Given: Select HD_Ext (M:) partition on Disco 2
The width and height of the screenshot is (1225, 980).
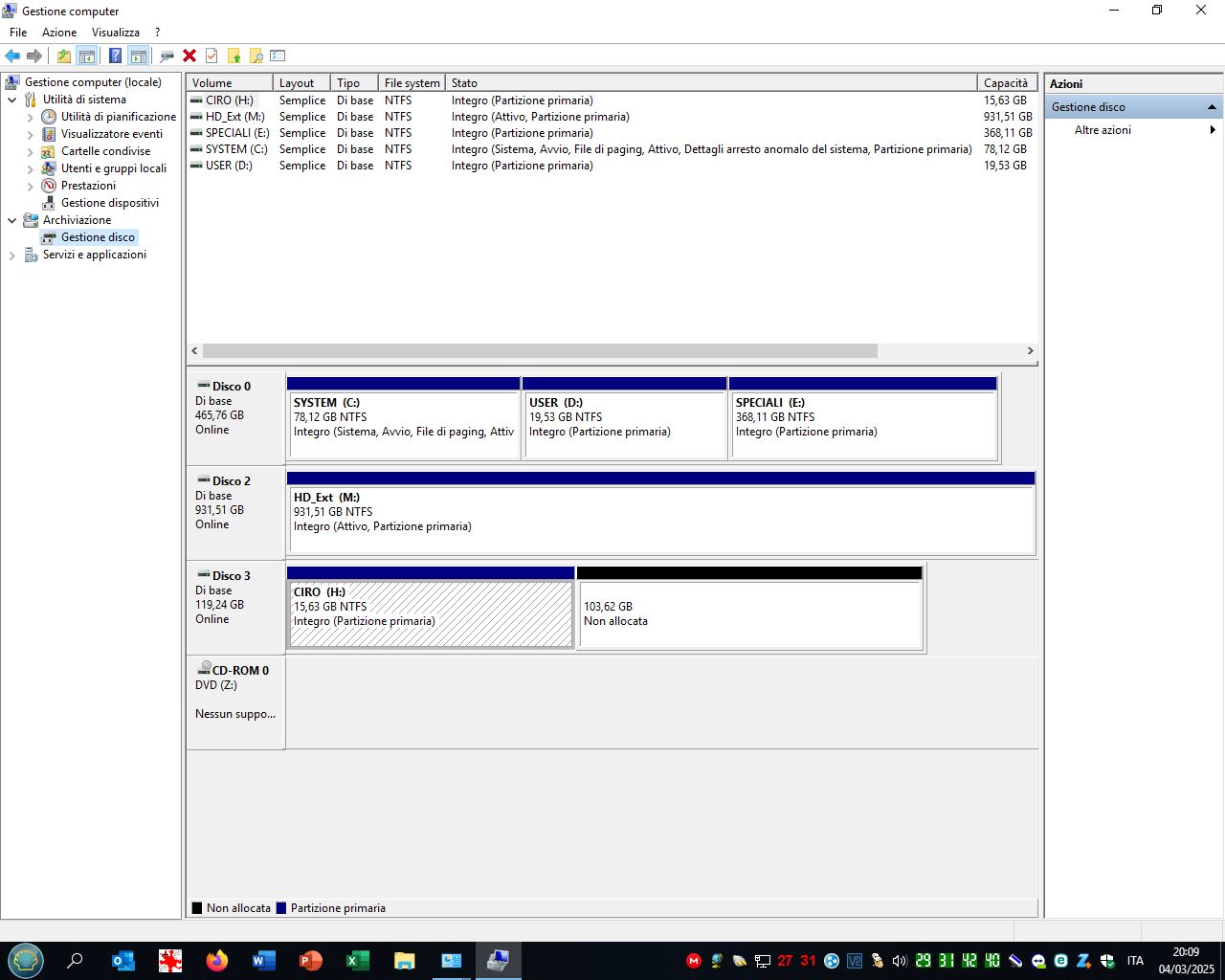Looking at the screenshot, I should (x=661, y=513).
